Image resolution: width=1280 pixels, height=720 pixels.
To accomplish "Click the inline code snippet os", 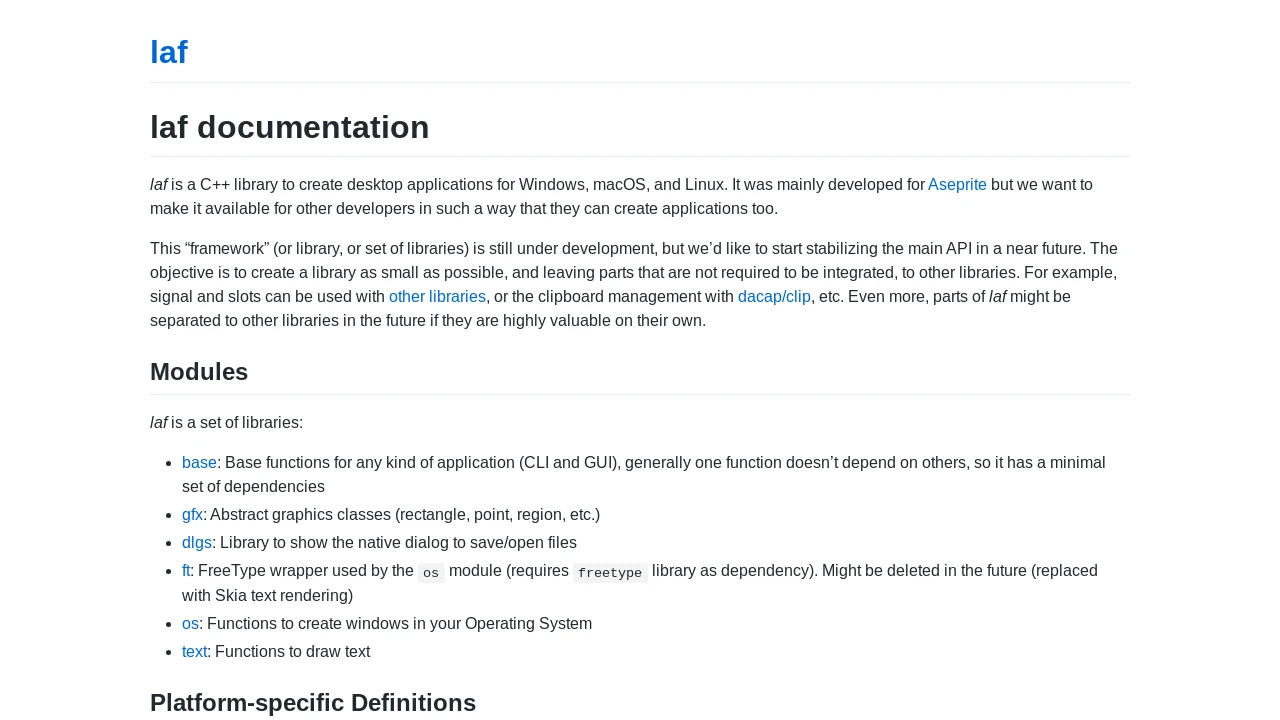I will 431,573.
